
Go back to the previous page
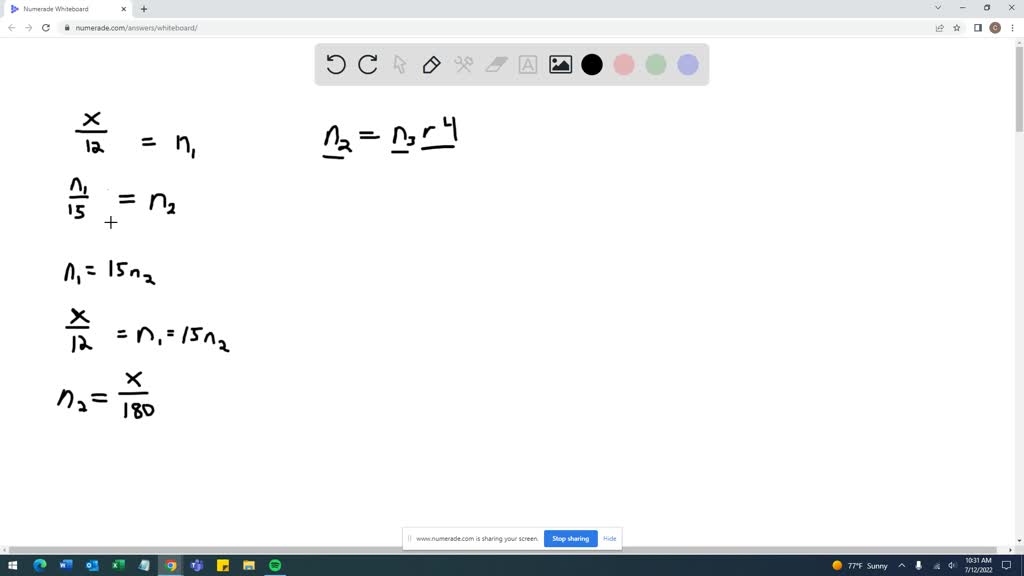pyautogui.click(x=12, y=28)
